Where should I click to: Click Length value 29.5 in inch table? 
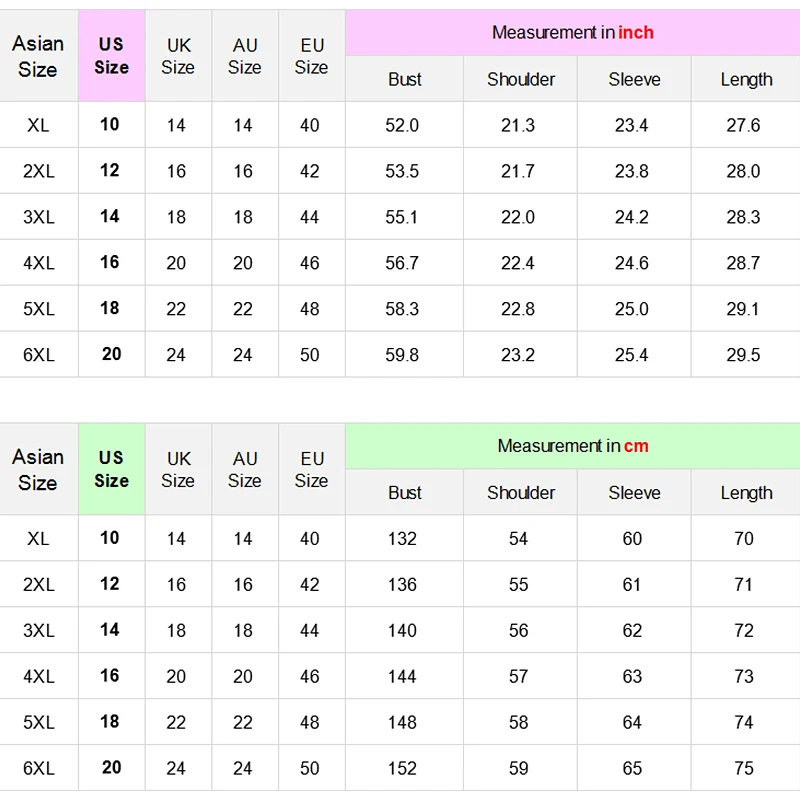(x=743, y=355)
